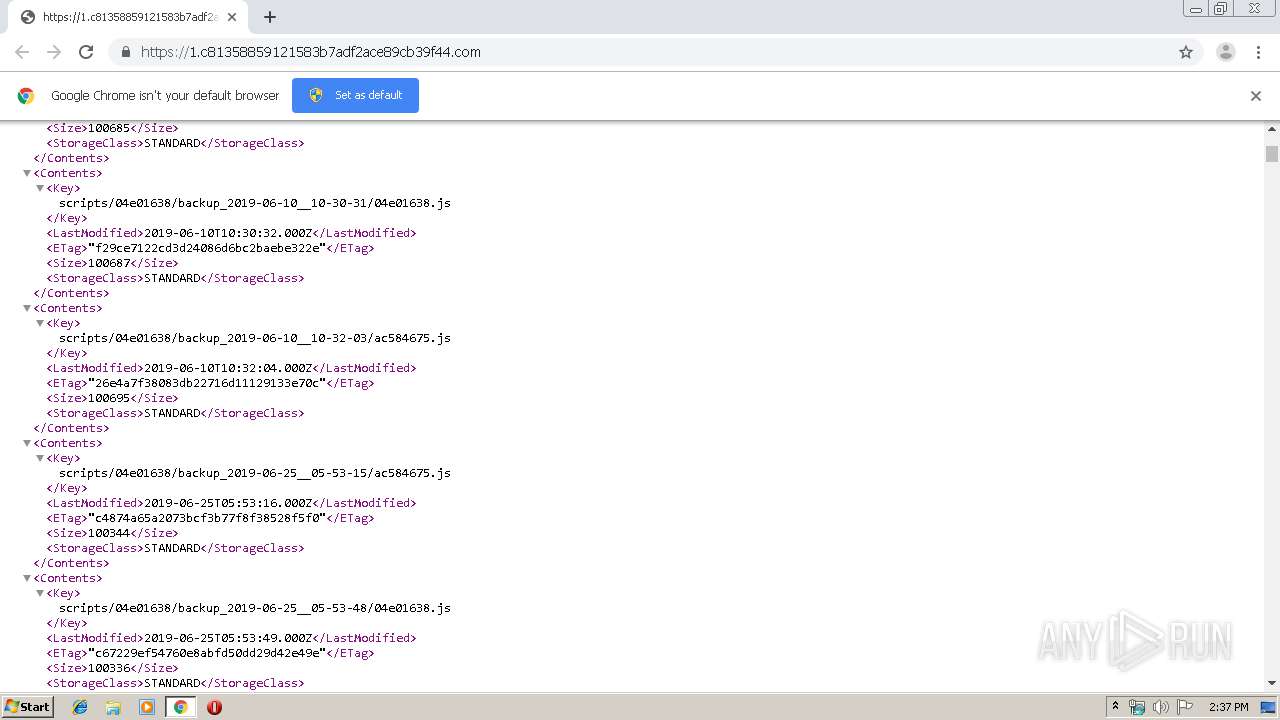Click the browser forward arrow
This screenshot has height=720, width=1280.
click(54, 52)
